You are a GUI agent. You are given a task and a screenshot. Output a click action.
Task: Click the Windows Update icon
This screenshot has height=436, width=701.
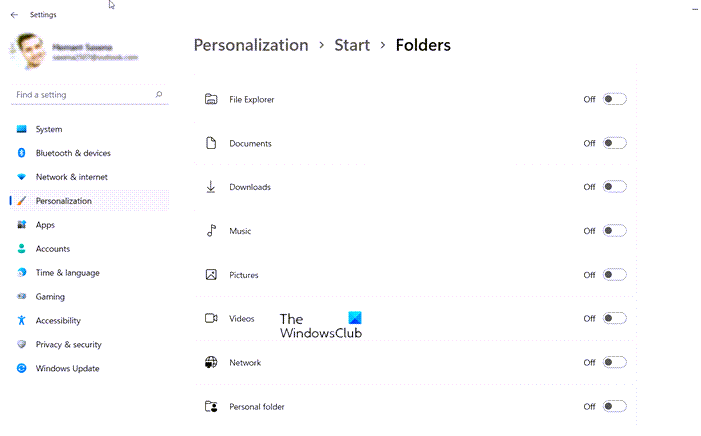point(21,369)
